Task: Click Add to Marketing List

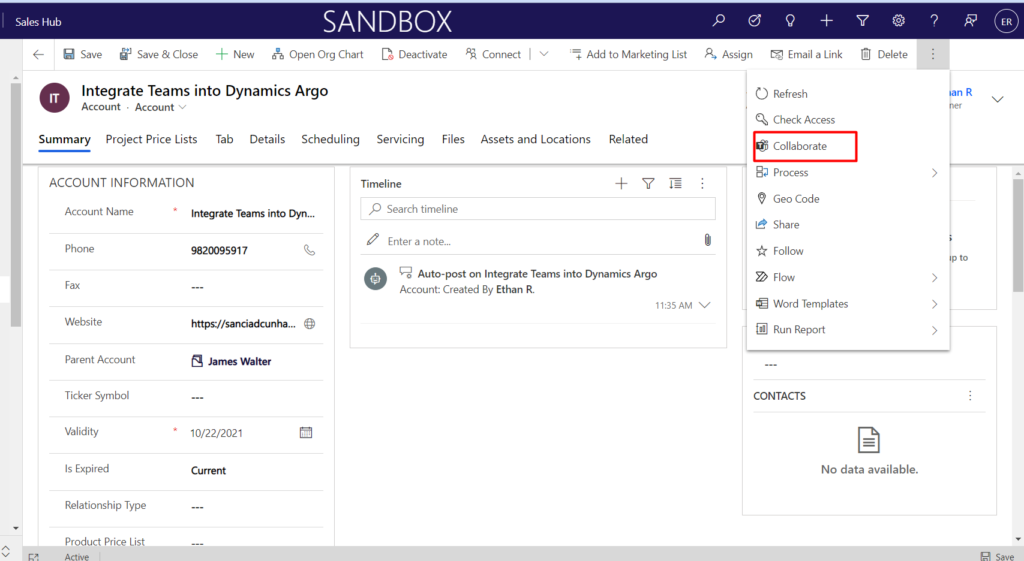Action: [628, 54]
